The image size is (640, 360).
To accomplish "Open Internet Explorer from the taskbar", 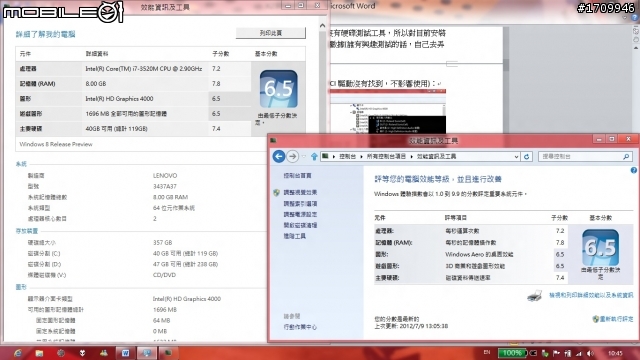I will pyautogui.click(x=17, y=353).
